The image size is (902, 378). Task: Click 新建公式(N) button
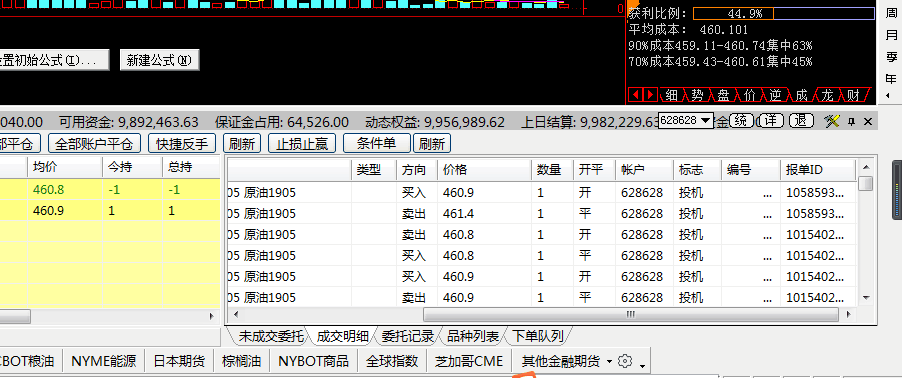(x=159, y=60)
